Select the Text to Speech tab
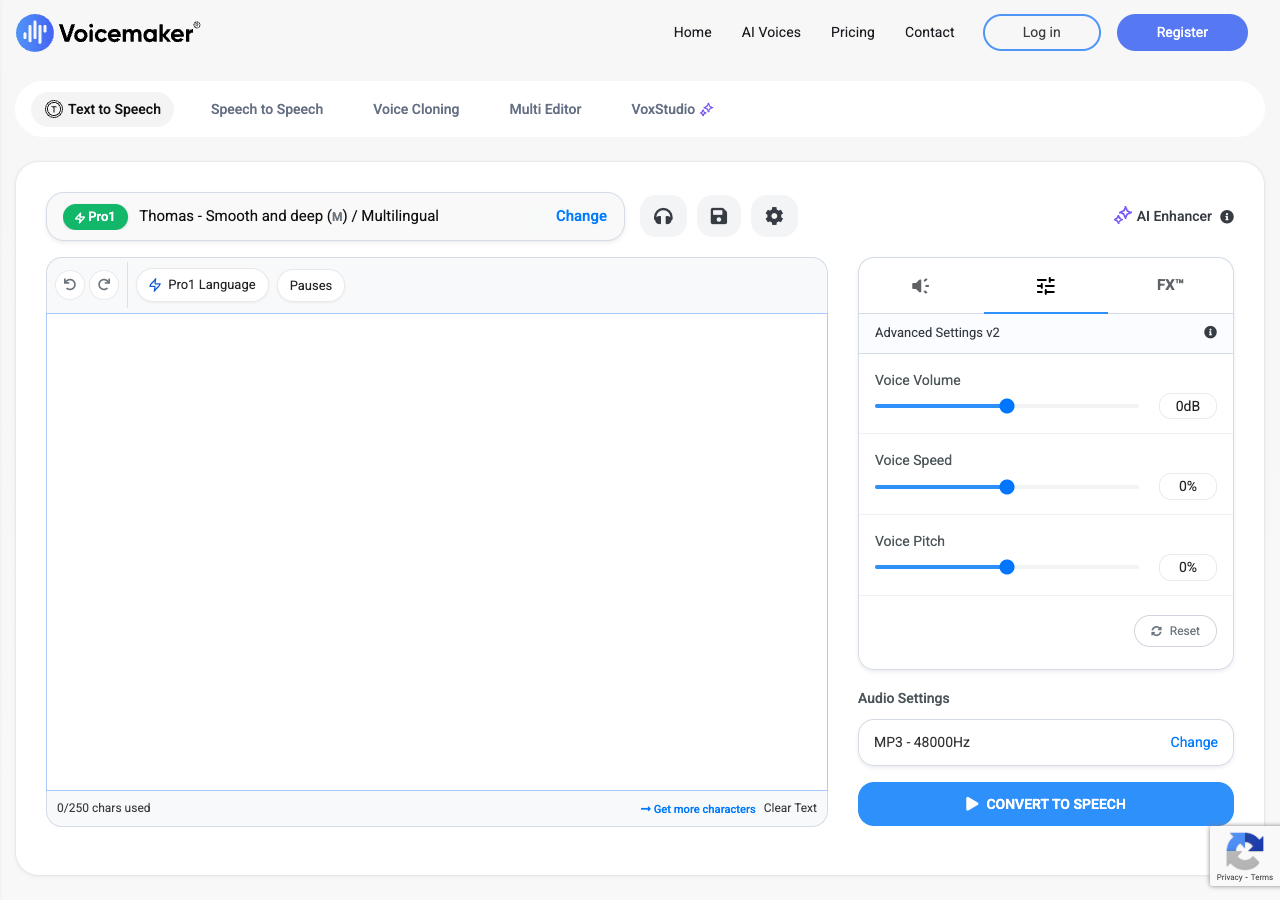Image resolution: width=1280 pixels, height=900 pixels. 103,109
